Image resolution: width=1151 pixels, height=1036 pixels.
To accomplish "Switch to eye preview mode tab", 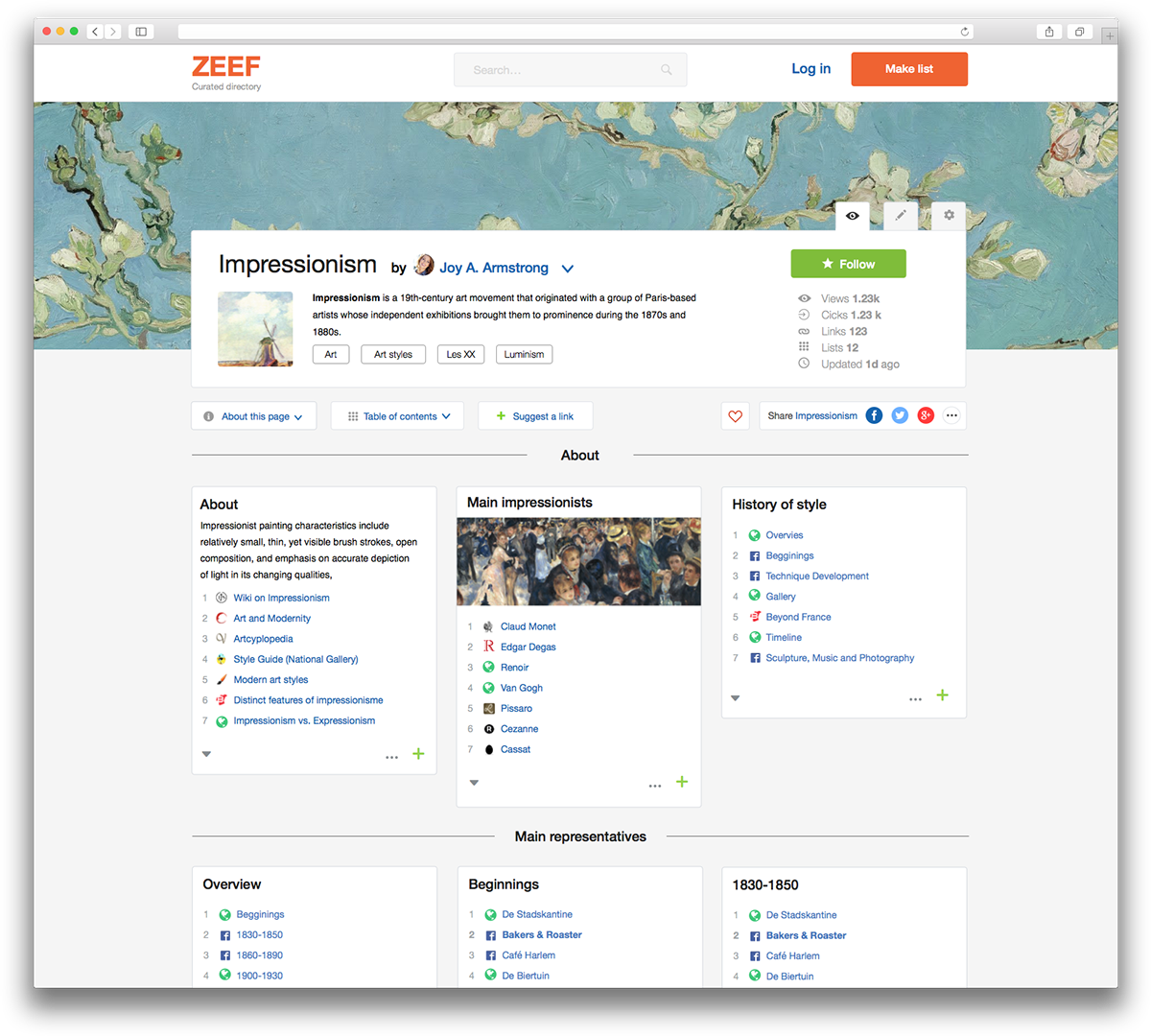I will (852, 216).
